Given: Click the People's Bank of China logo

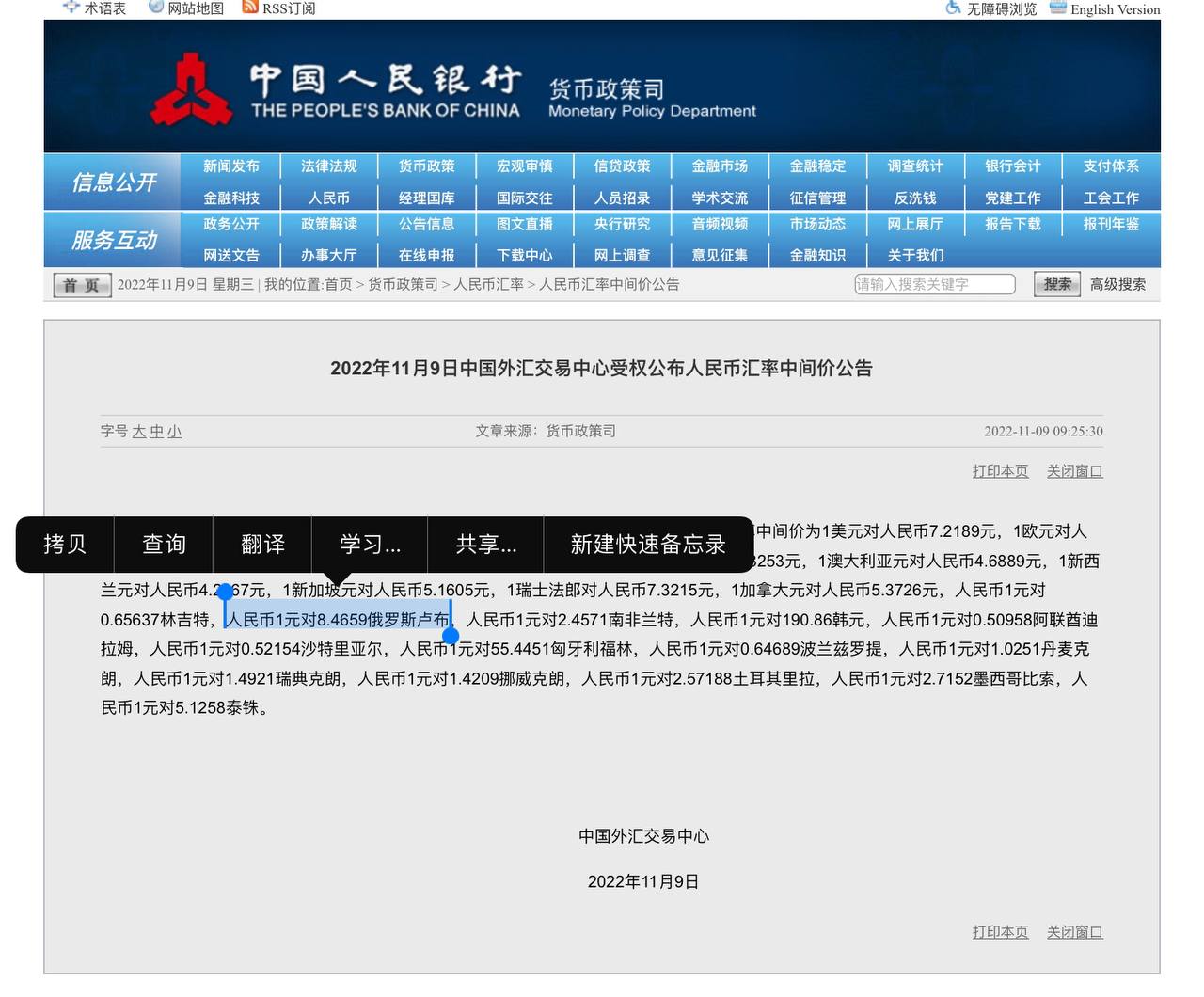Looking at the screenshot, I should click(x=191, y=90).
